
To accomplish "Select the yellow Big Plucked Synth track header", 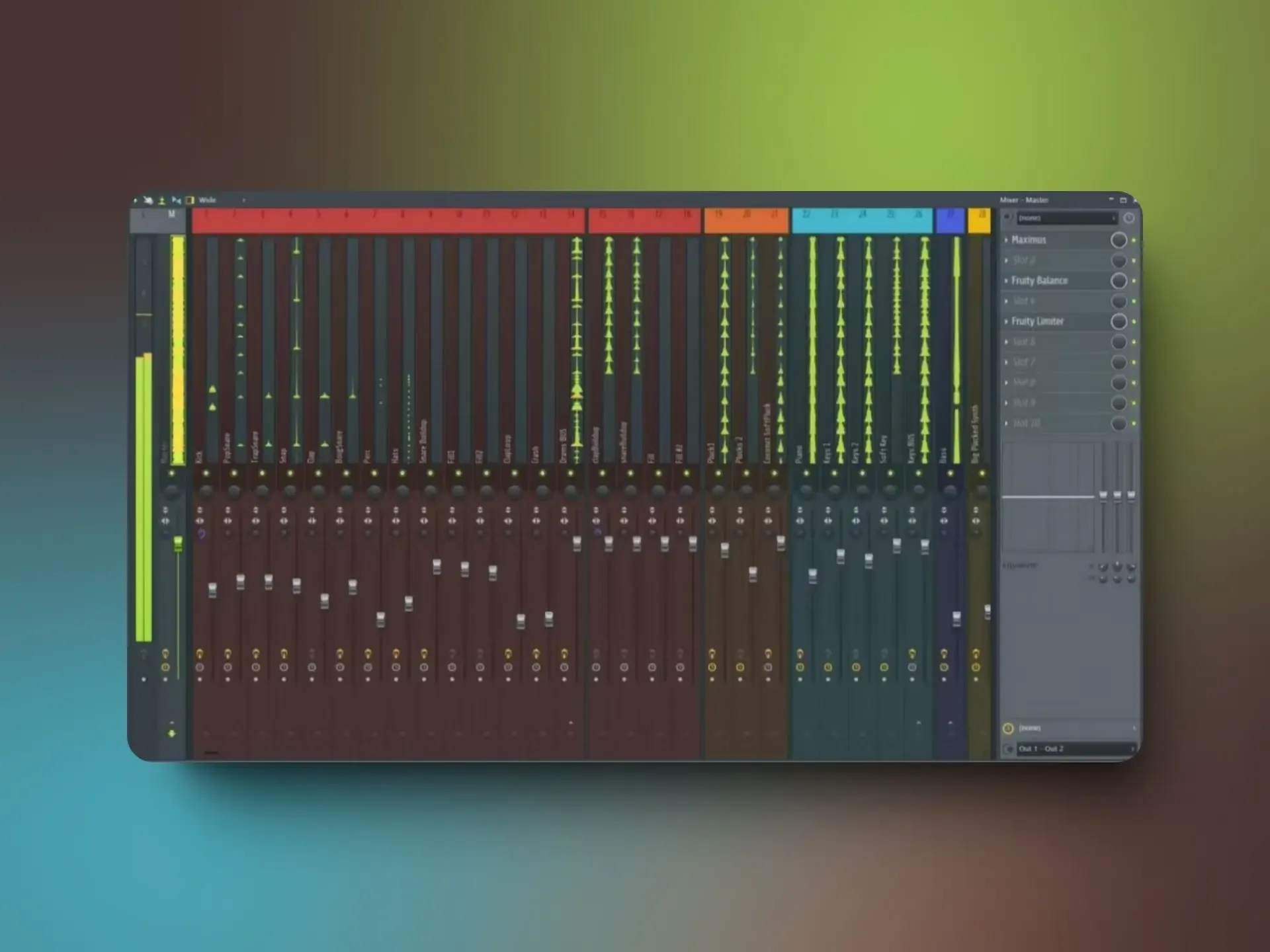I will [x=980, y=221].
